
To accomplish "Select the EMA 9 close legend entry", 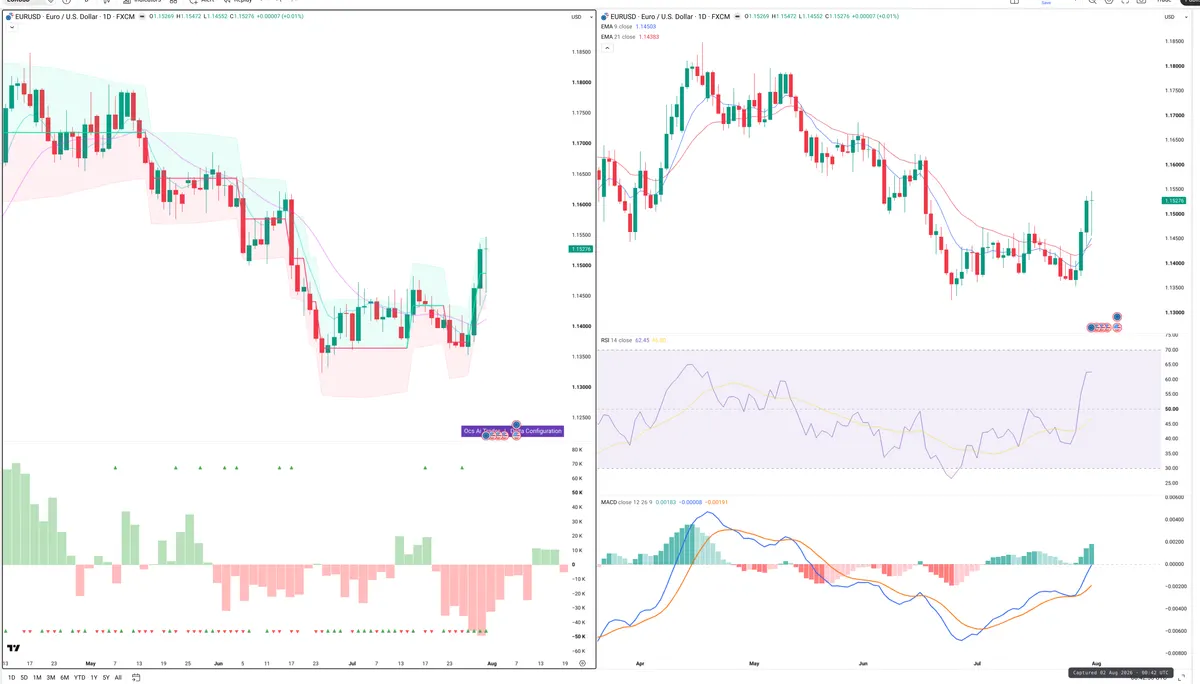I will point(617,27).
